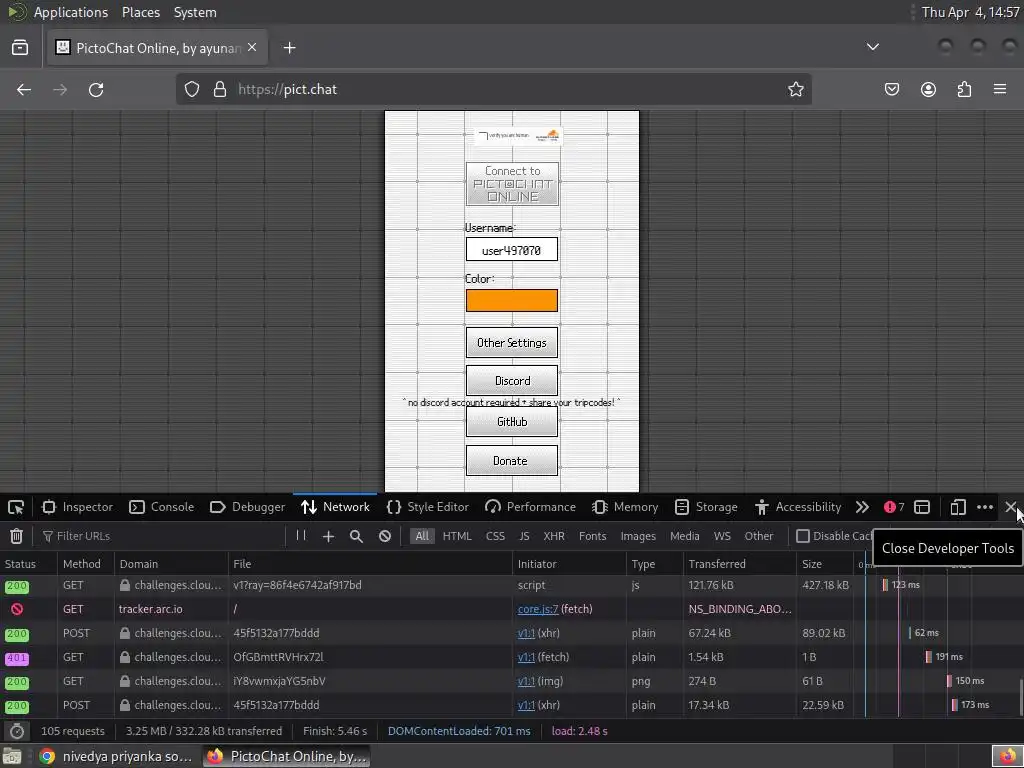1024x768 pixels.
Task: Filter requests by Other
Action: (x=759, y=536)
